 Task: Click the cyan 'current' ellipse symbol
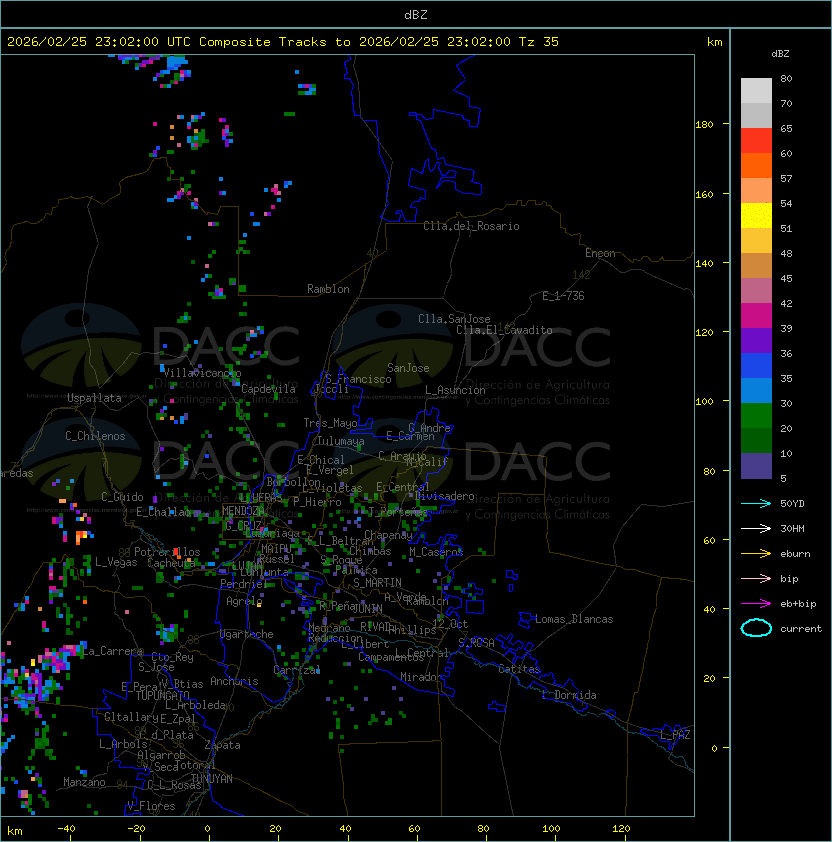click(x=756, y=628)
